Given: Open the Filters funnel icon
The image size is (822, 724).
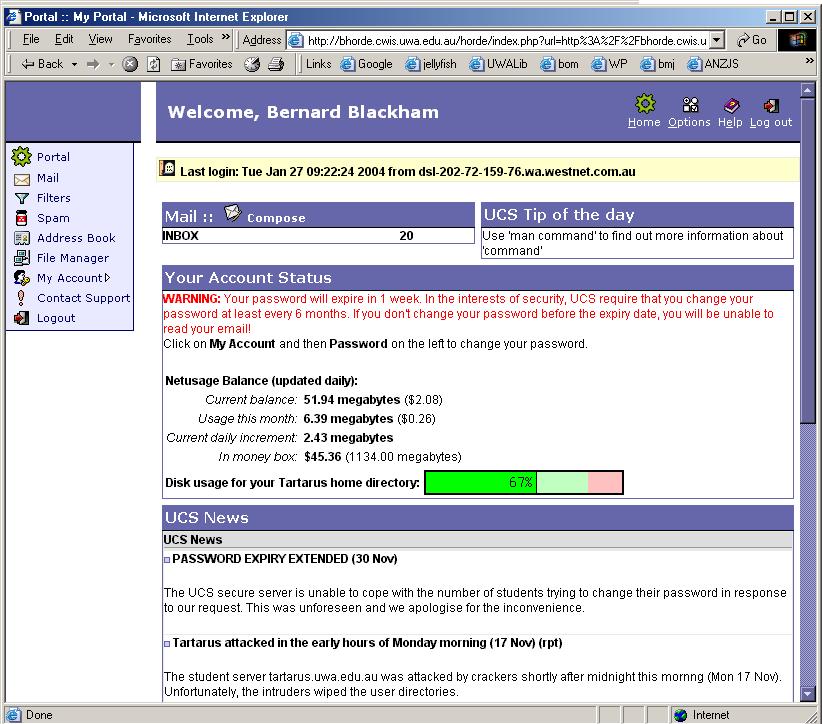Looking at the screenshot, I should [x=21, y=198].
